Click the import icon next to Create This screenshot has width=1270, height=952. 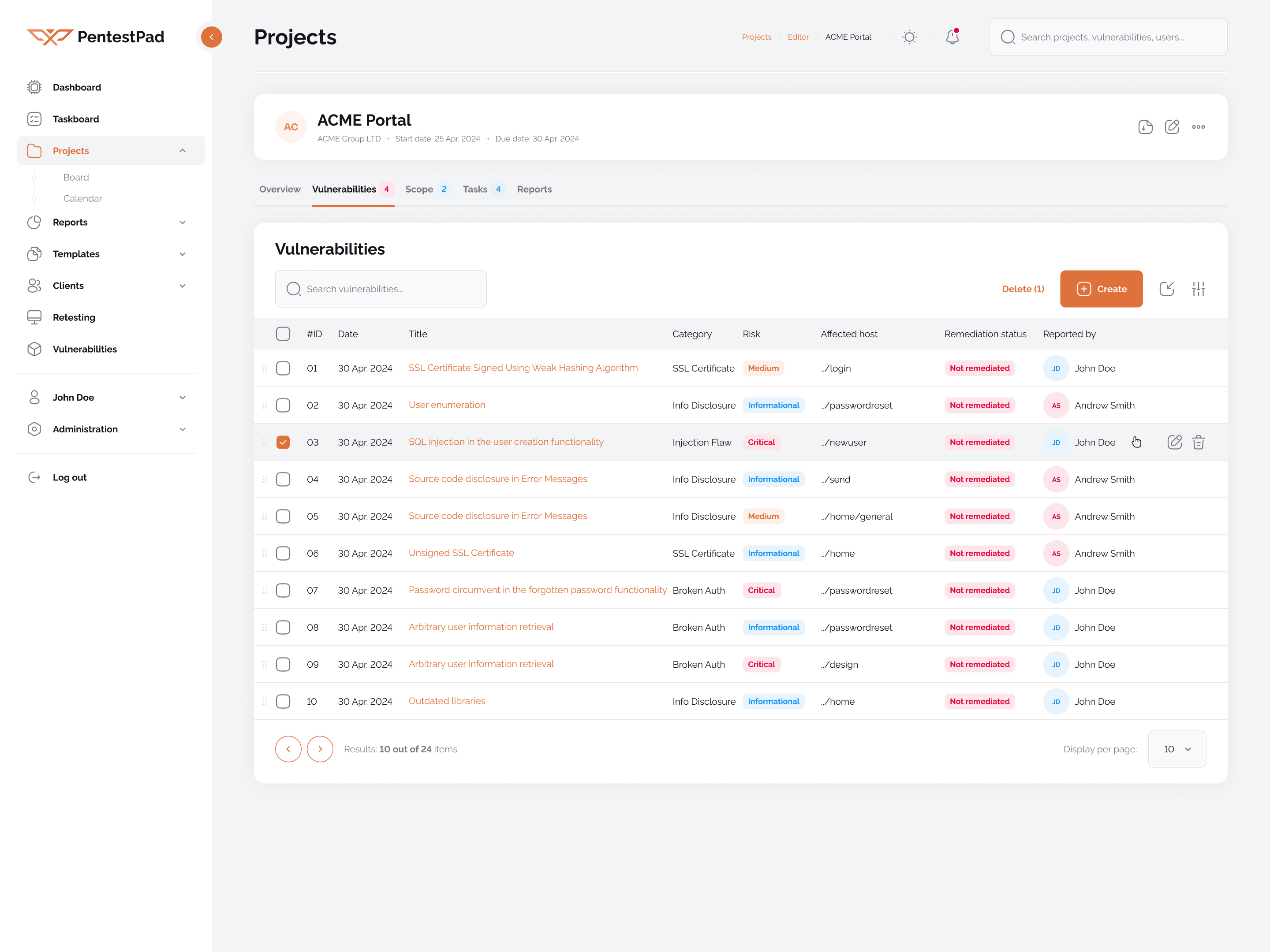point(1167,289)
